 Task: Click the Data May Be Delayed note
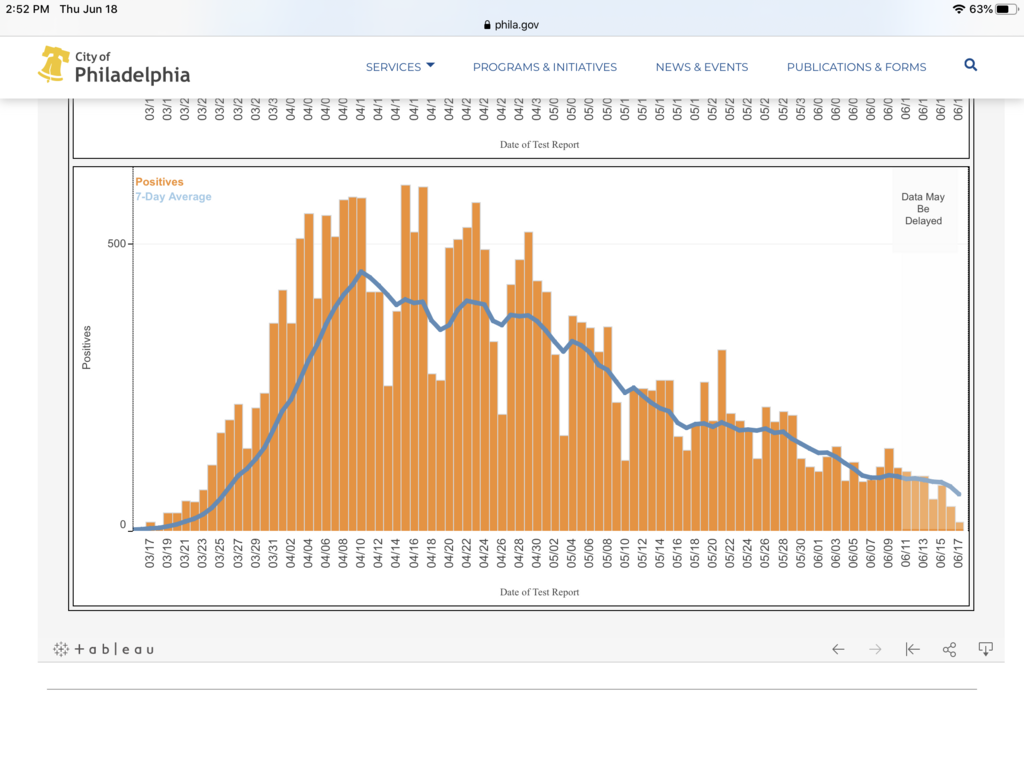tap(923, 210)
